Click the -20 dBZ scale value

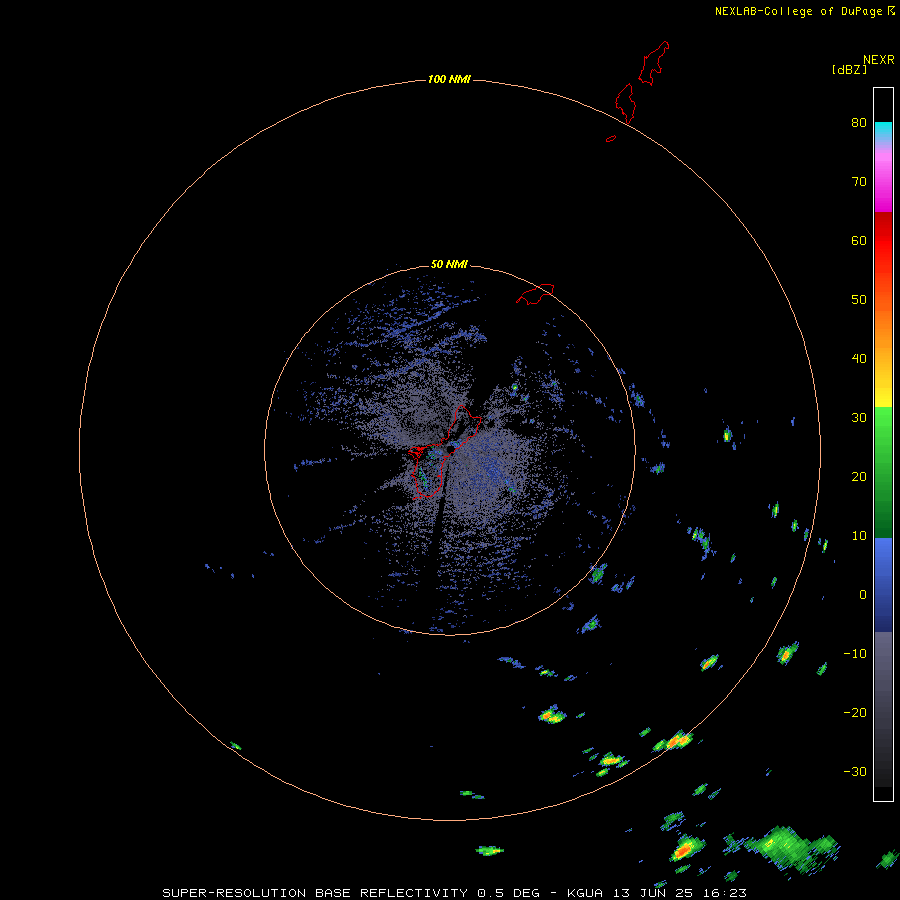point(855,712)
